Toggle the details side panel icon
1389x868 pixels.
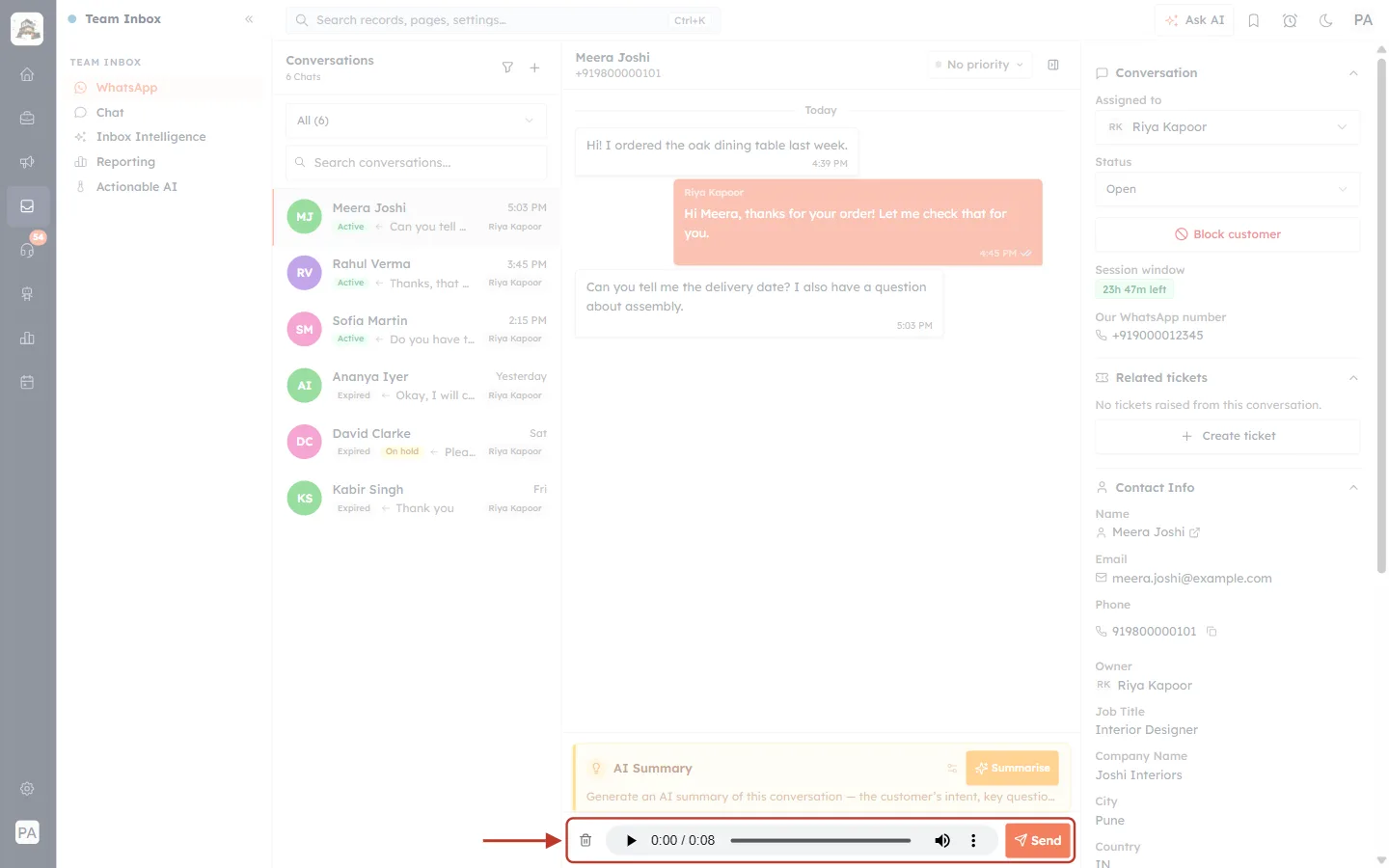click(x=1053, y=65)
